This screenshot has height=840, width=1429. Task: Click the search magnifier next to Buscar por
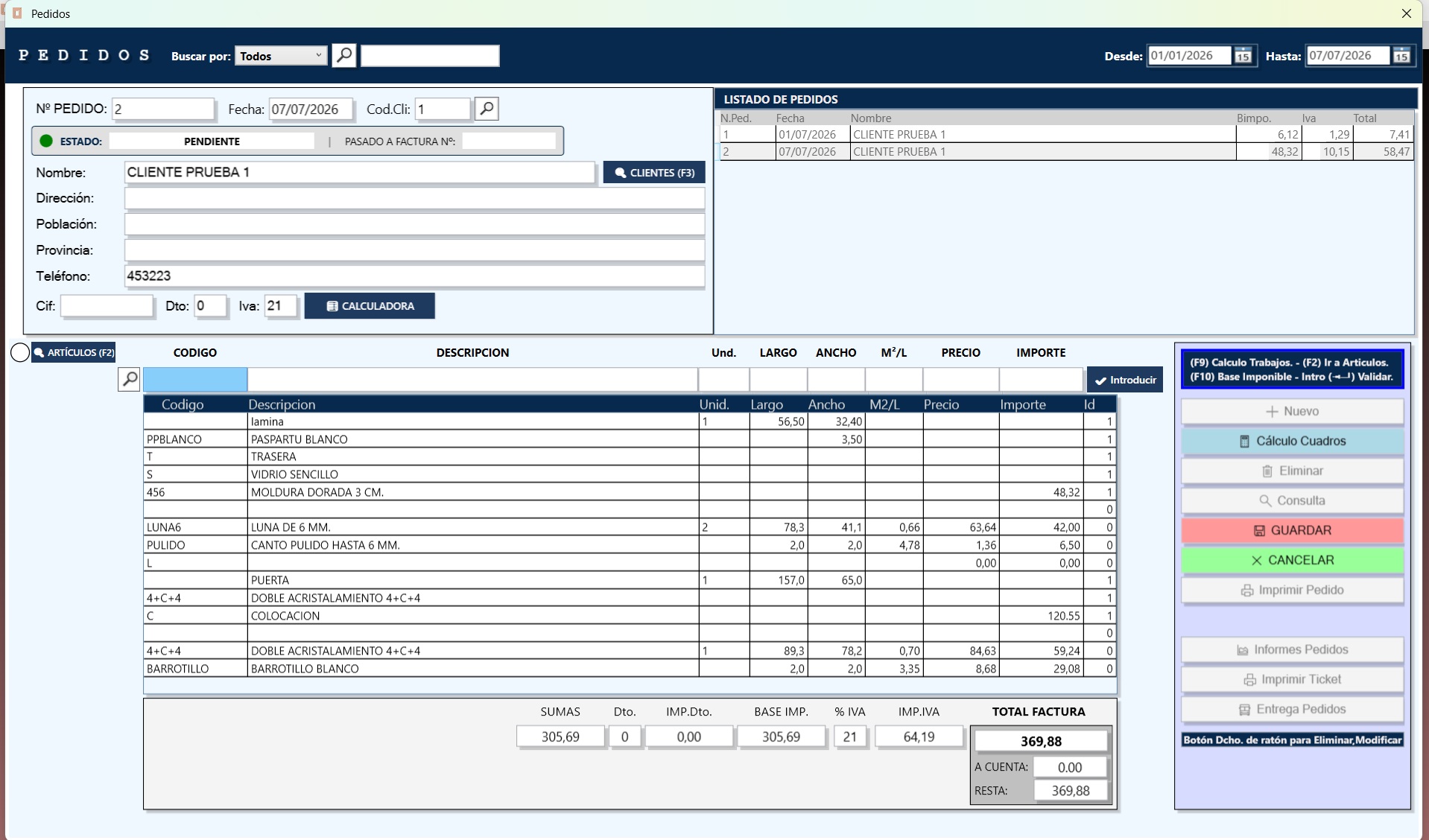pyautogui.click(x=343, y=55)
